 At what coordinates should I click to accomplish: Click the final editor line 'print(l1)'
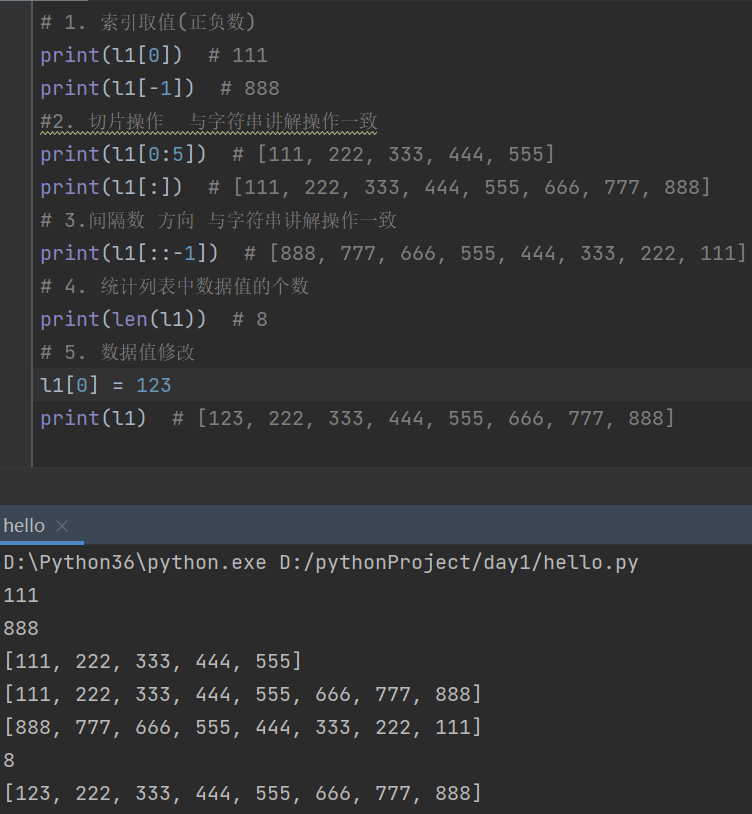click(x=358, y=418)
